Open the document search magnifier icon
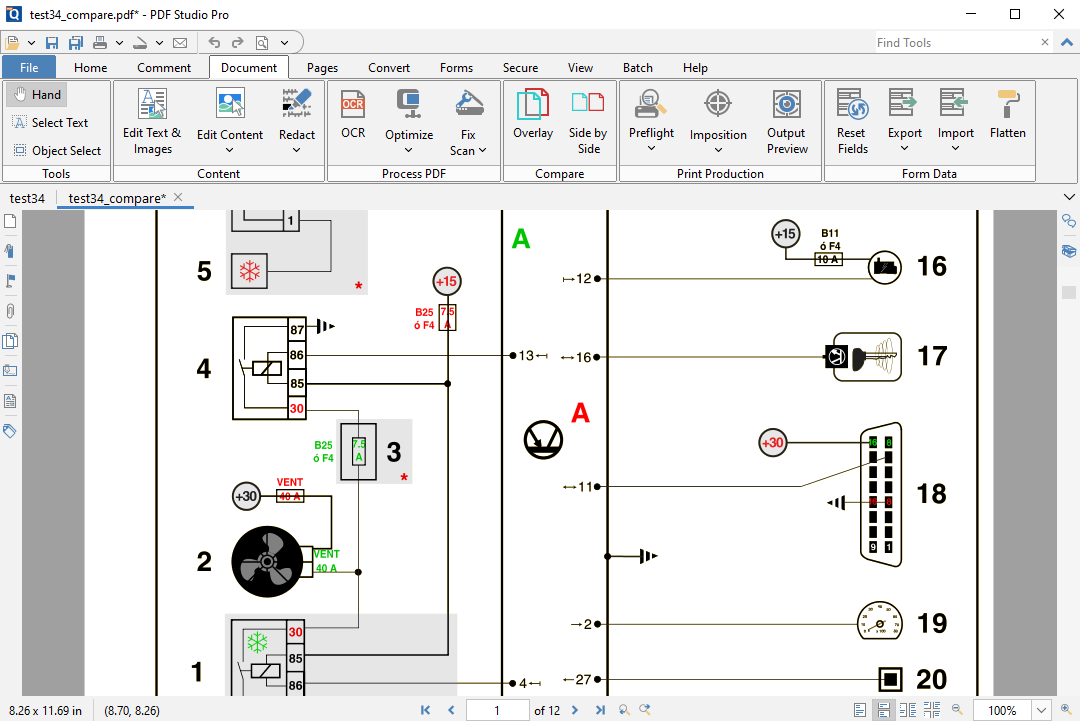 [x=262, y=43]
